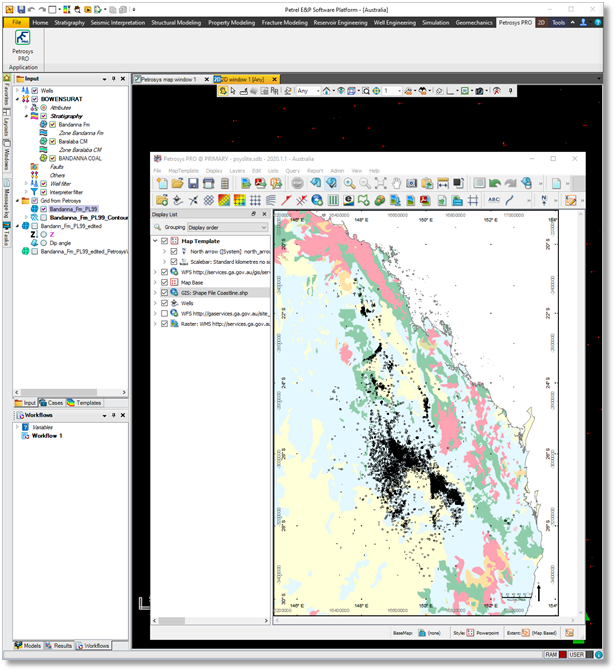Toggle the Map Base layer checkbox
The width and height of the screenshot is (616, 672).
coord(164,282)
